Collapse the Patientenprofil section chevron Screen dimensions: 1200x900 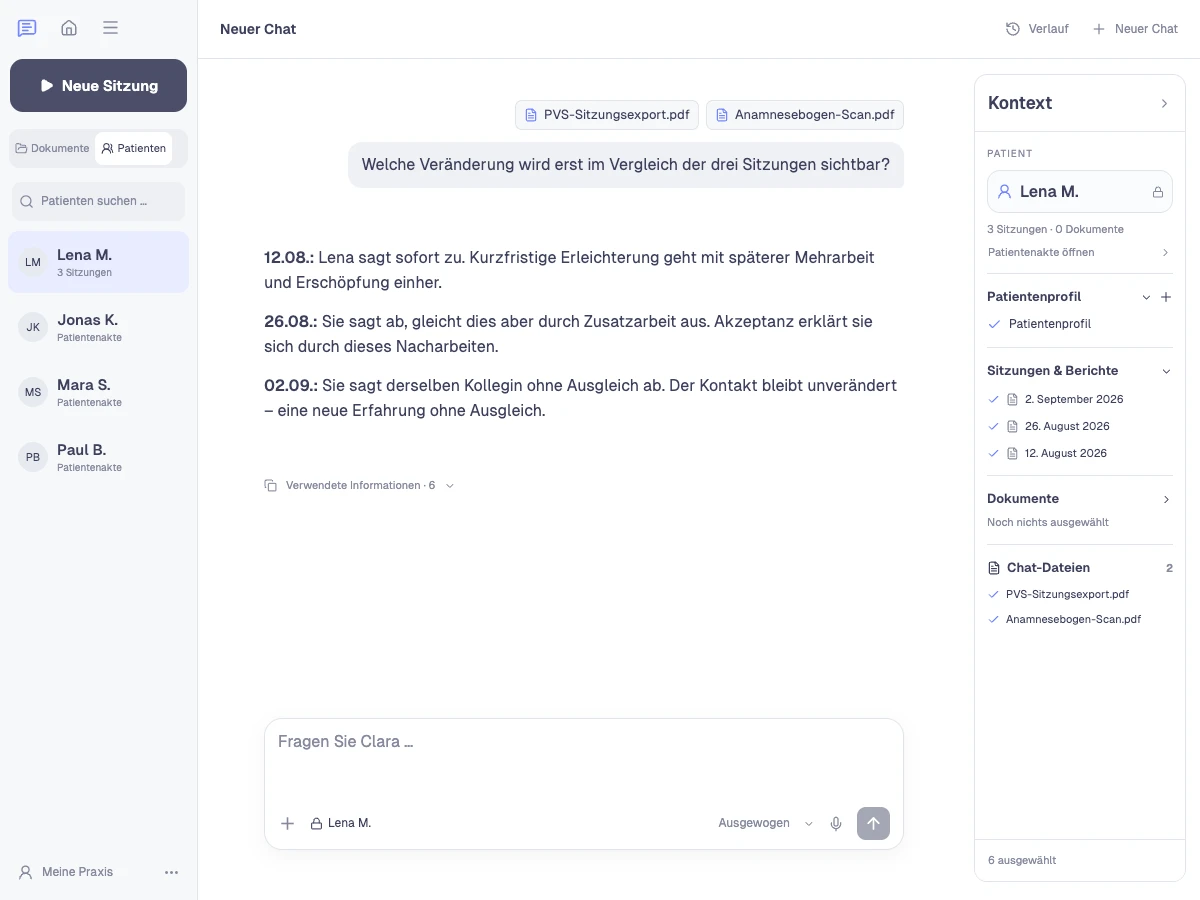pyautogui.click(x=1147, y=297)
